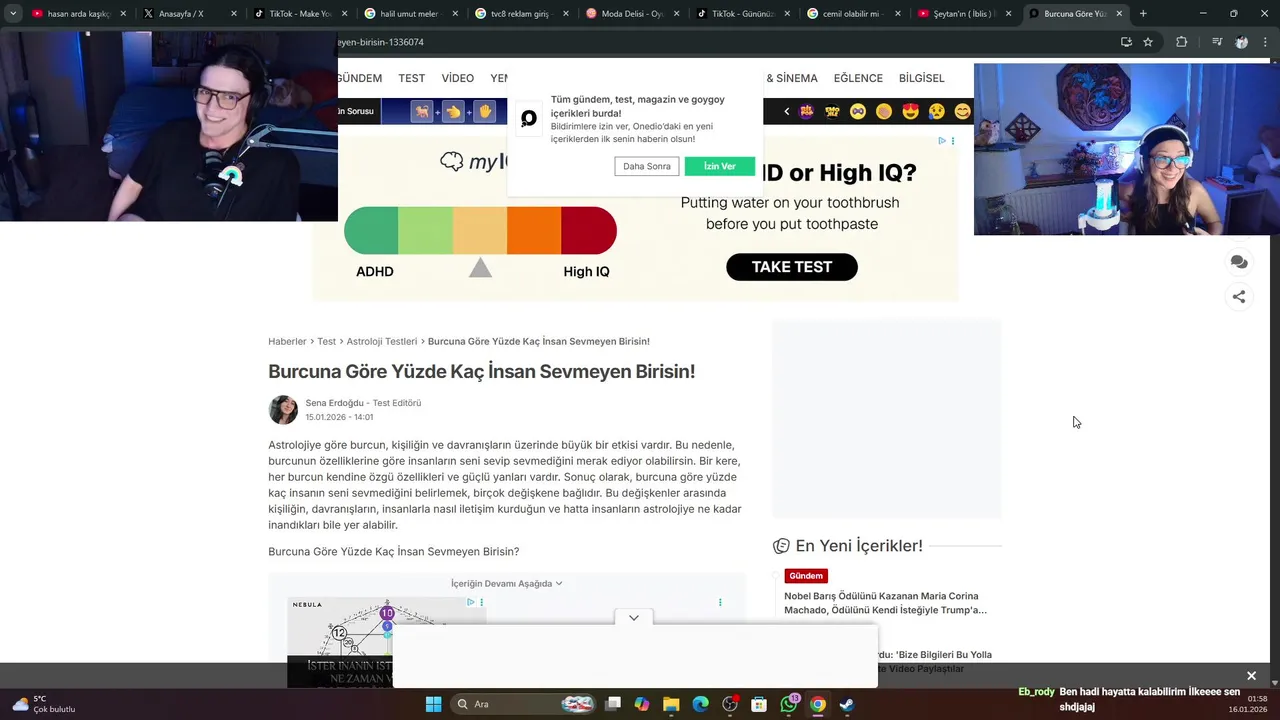Image resolution: width=1280 pixels, height=720 pixels.
Task: Click the article title 'Burcuna Göre Yüzde Kaç İnsan Sevmeyen Birisin!'
Action: coord(481,371)
